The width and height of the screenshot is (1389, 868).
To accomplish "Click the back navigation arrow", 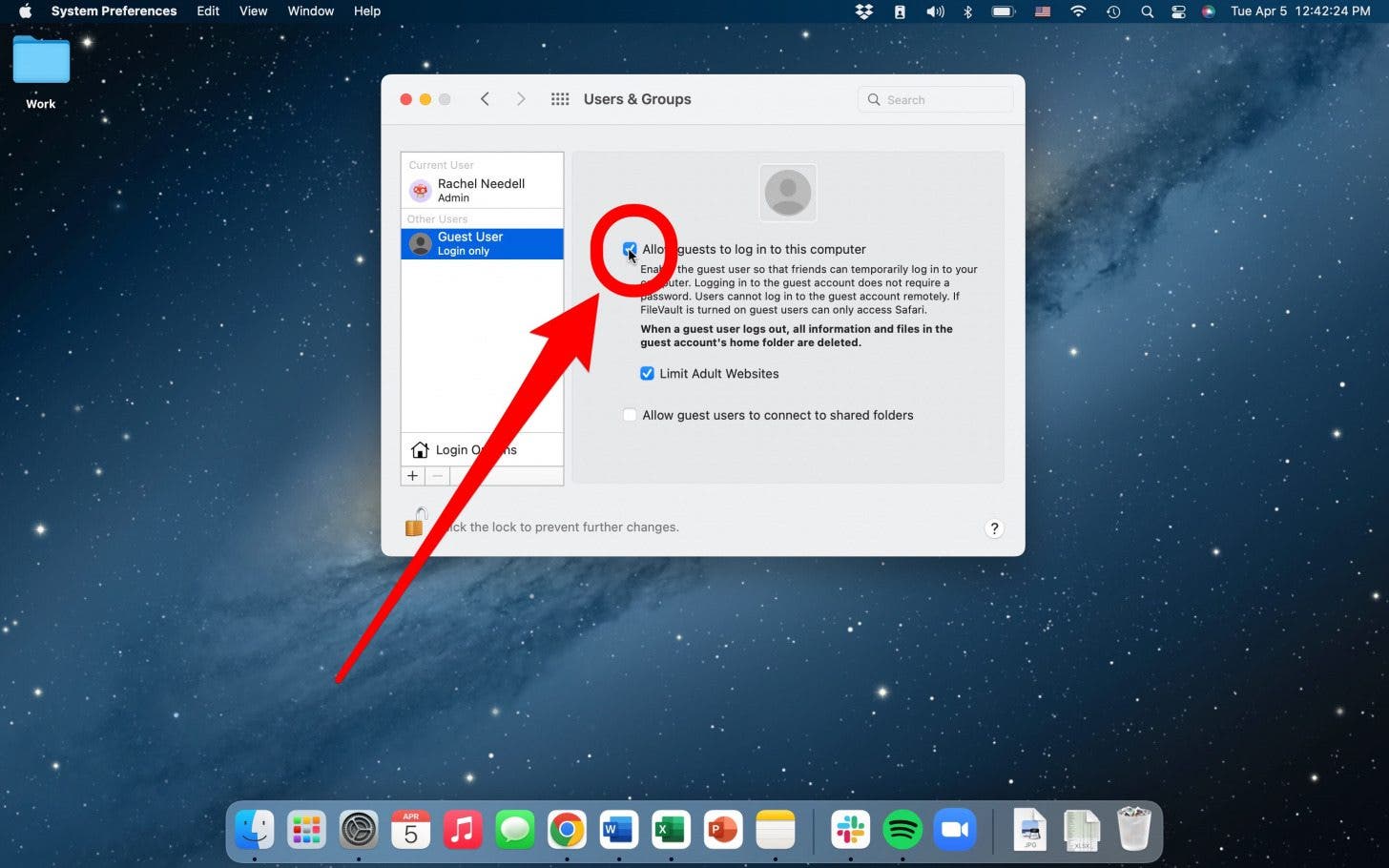I will pos(485,98).
